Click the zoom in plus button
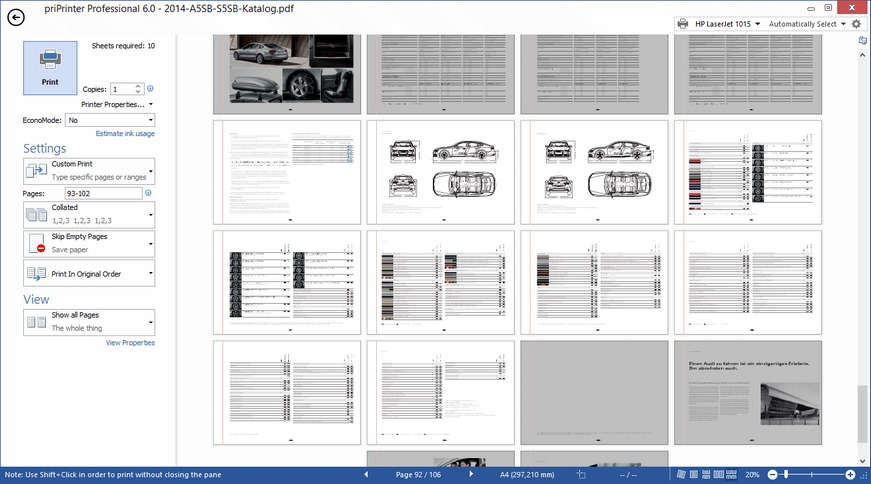871x484 pixels. coord(850,474)
